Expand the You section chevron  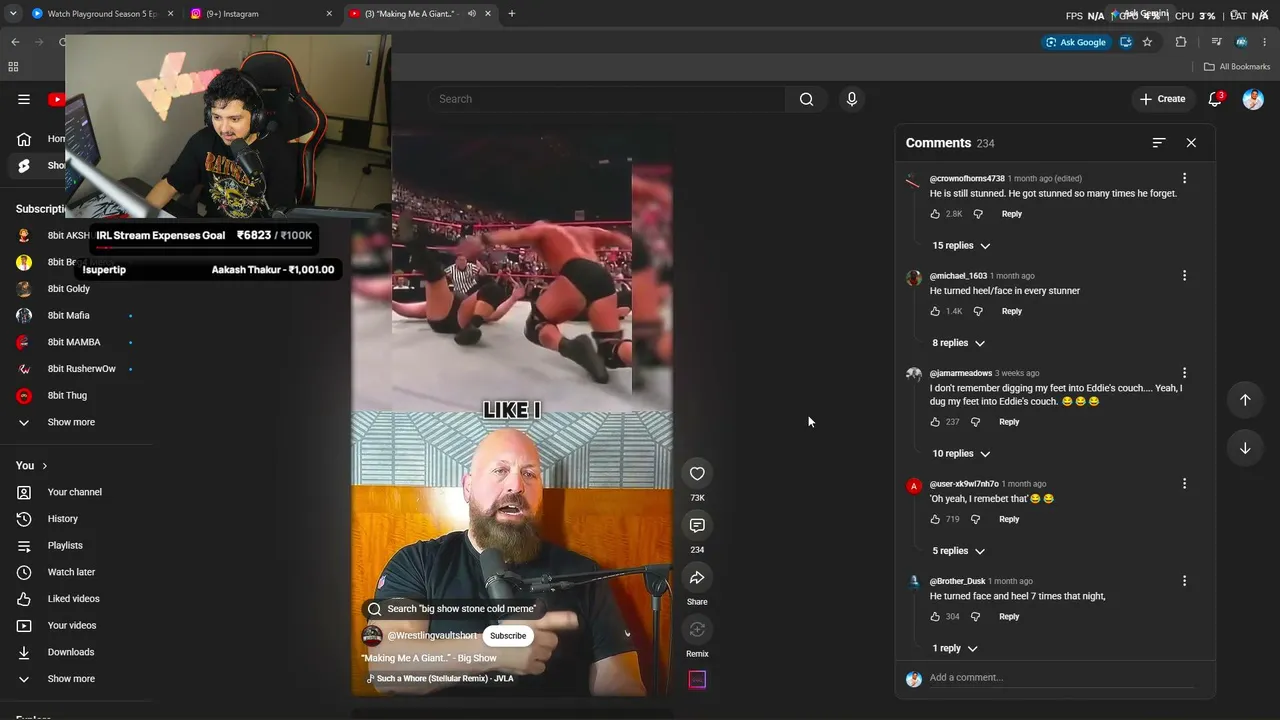(x=45, y=466)
